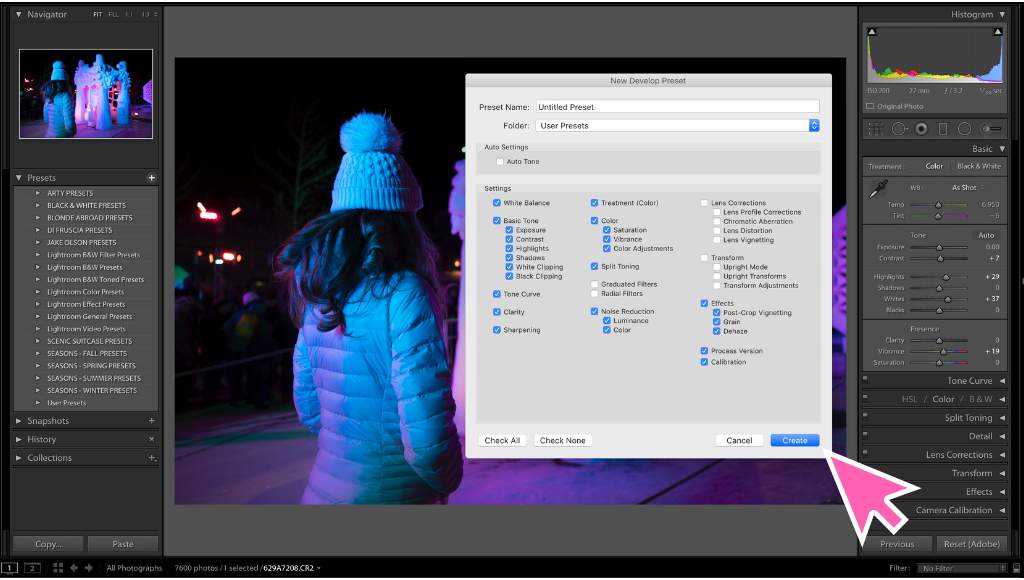
Task: Uncheck the Sharpening checkbox
Action: tap(497, 330)
